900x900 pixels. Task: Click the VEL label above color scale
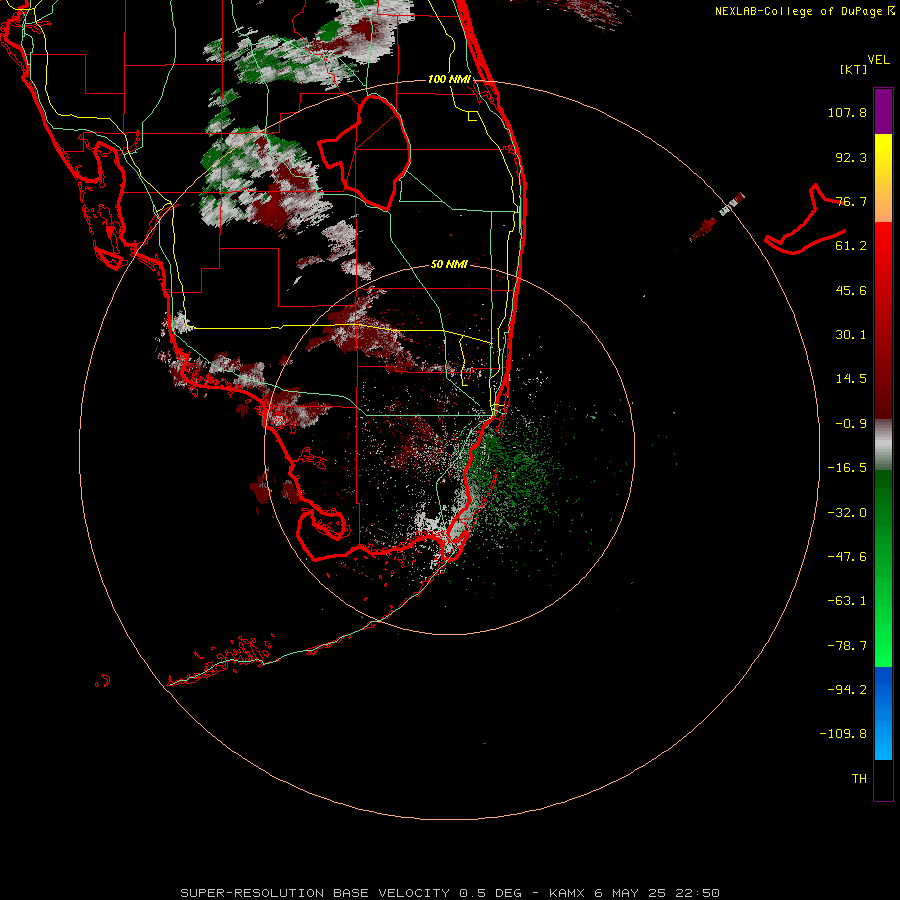click(878, 60)
